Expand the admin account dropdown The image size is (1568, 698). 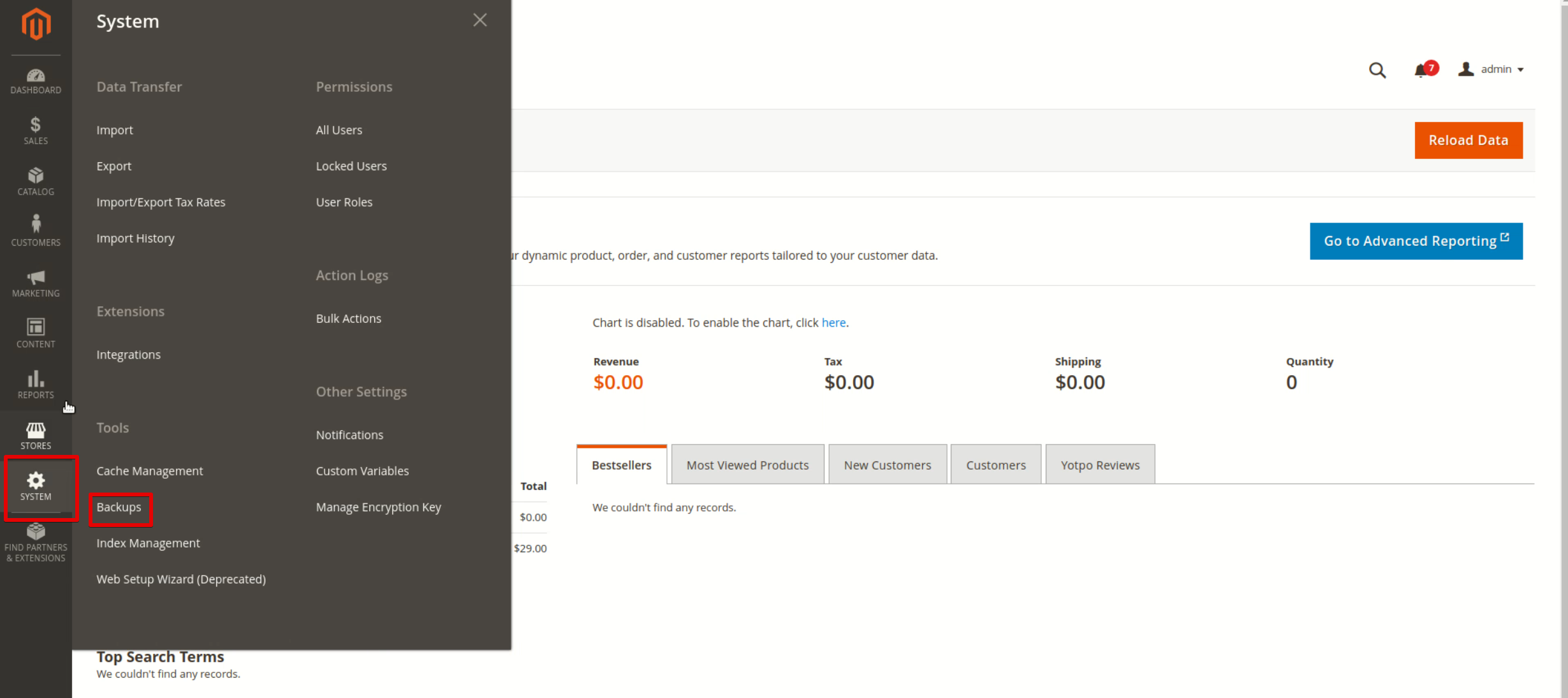tap(1491, 69)
